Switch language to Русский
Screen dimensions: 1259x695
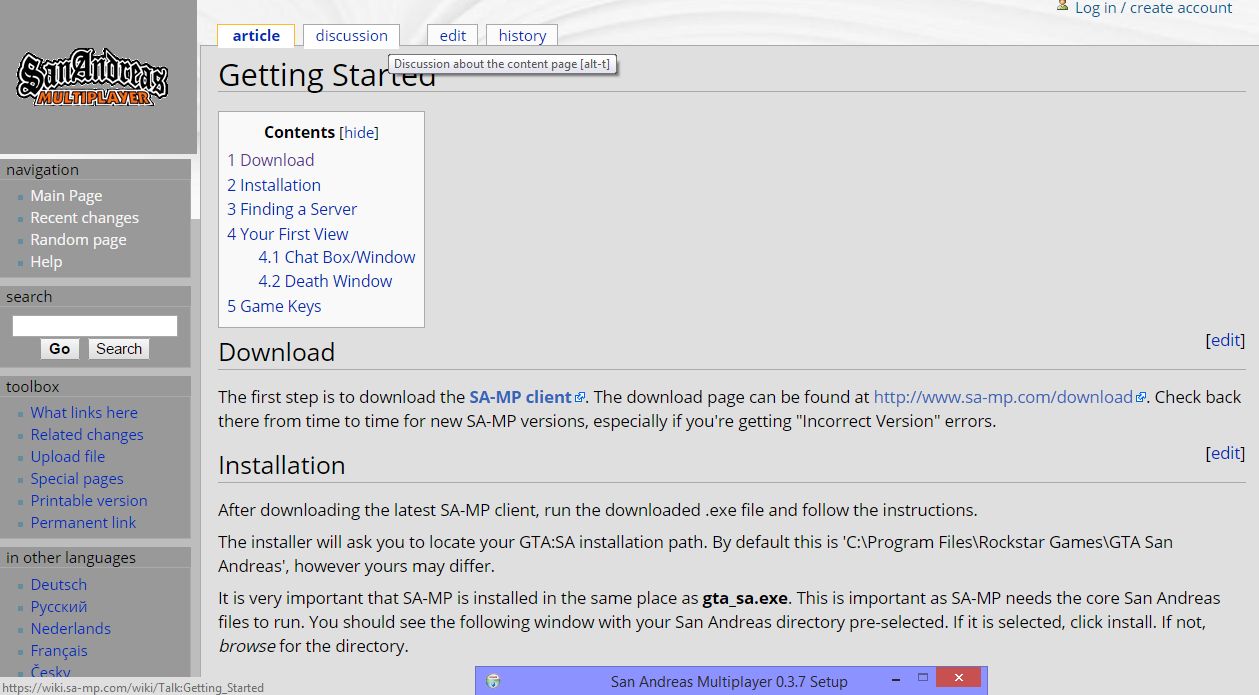(x=58, y=607)
